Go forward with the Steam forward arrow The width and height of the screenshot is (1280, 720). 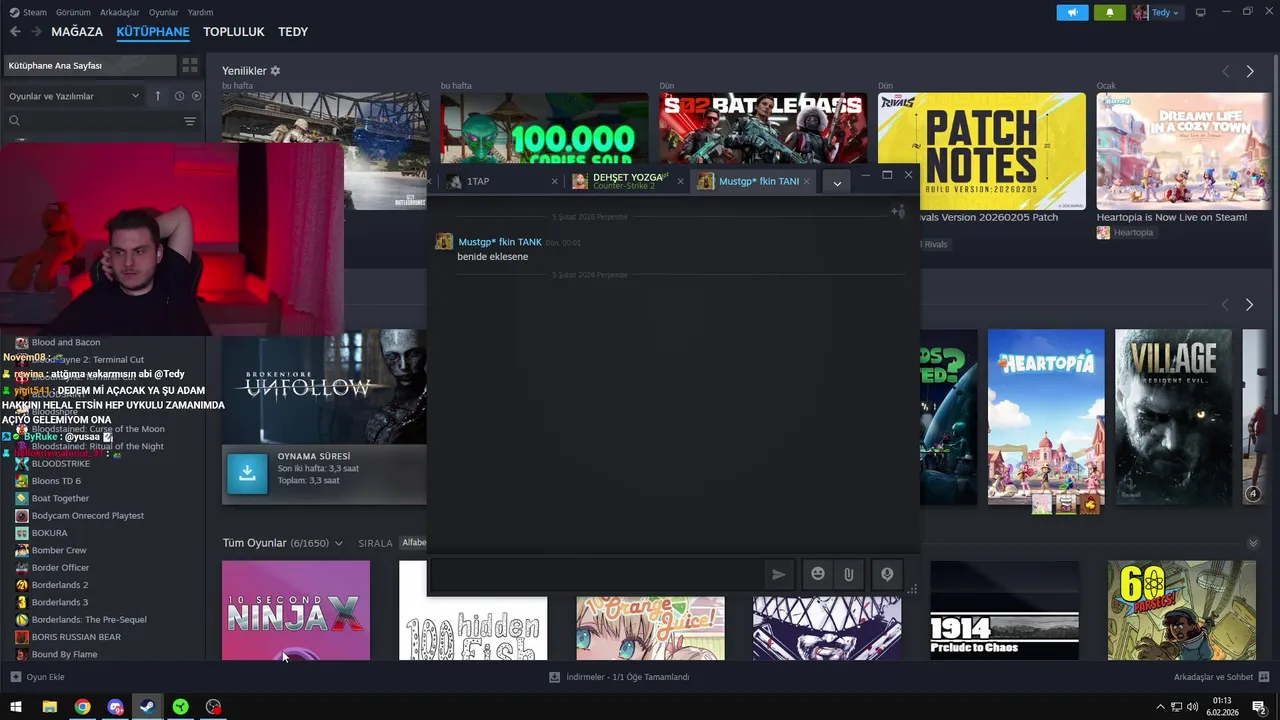click(37, 32)
